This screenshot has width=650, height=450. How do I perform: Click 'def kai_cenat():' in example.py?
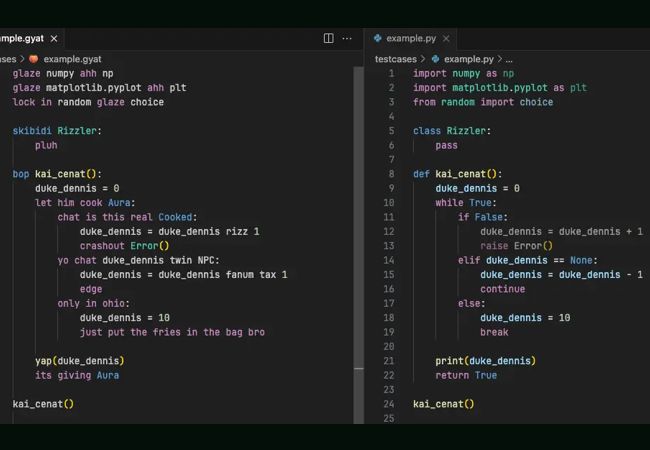(x=457, y=174)
